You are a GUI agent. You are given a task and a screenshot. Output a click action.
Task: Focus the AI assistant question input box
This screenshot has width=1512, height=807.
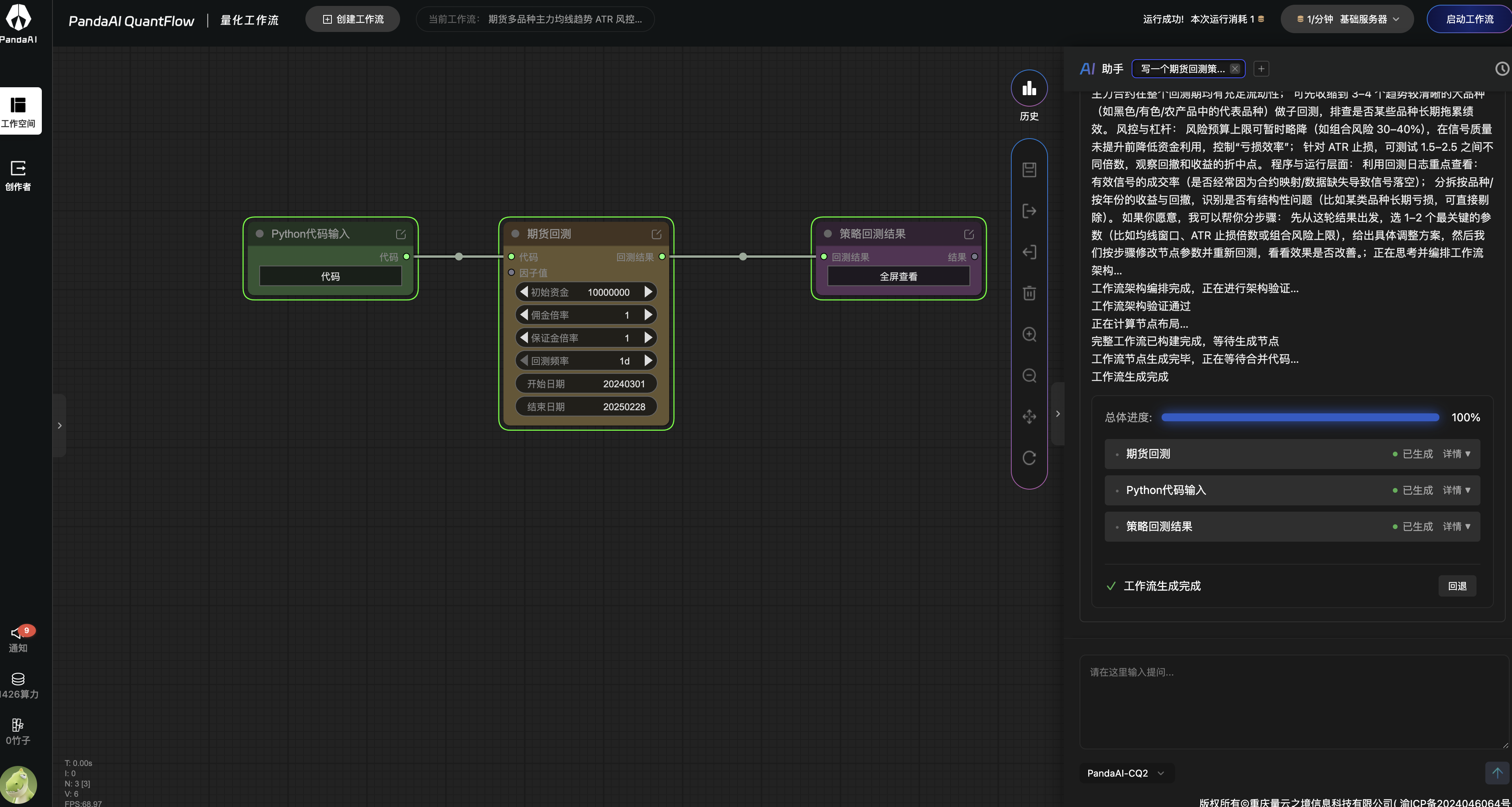coord(1294,702)
